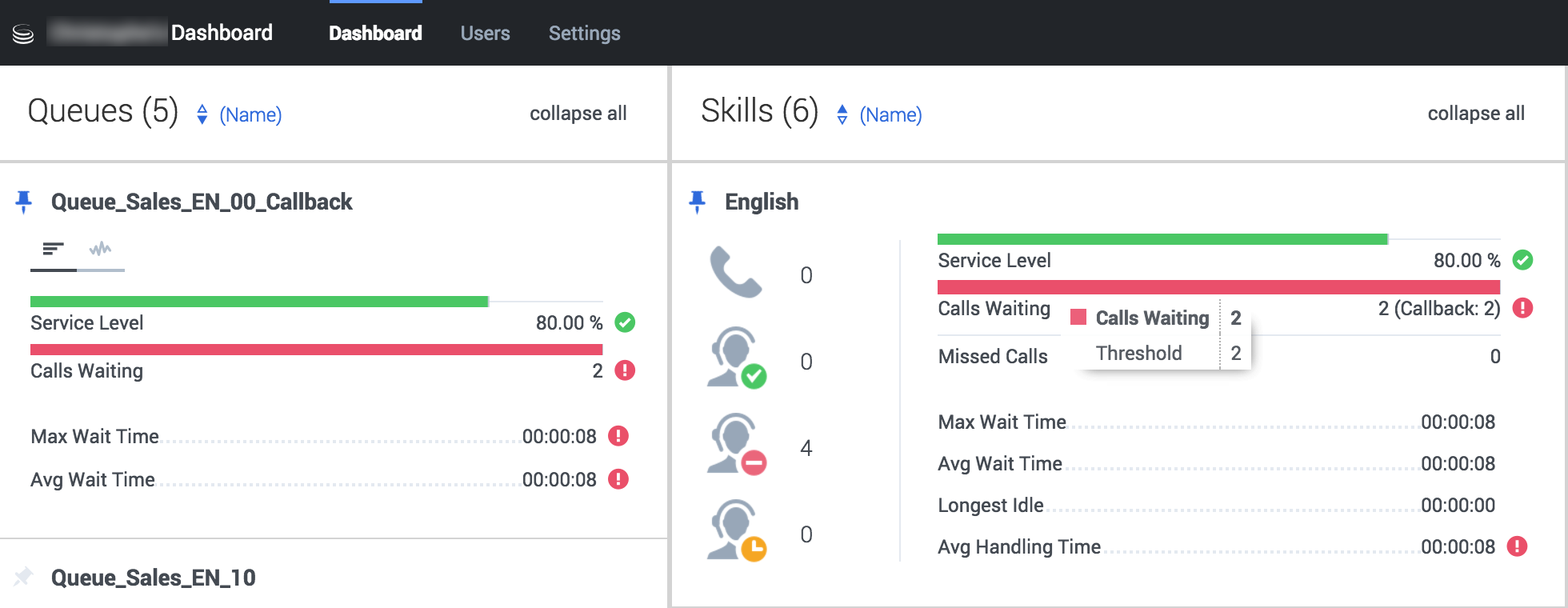Viewport: 1568px width, 608px height.
Task: Open the Queues sort by Name dropdown
Action: click(x=240, y=114)
